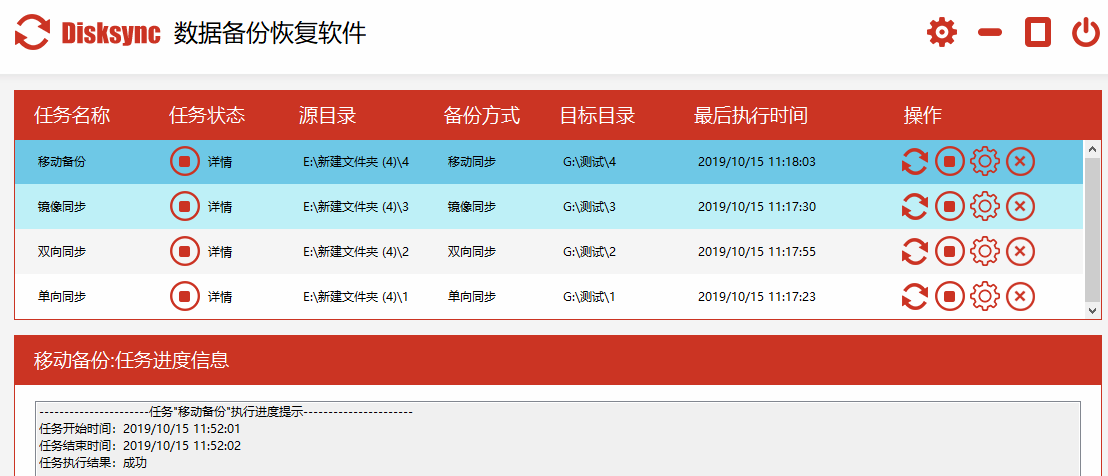Click source path E:\新建文件夹 (4)\2

[356, 251]
